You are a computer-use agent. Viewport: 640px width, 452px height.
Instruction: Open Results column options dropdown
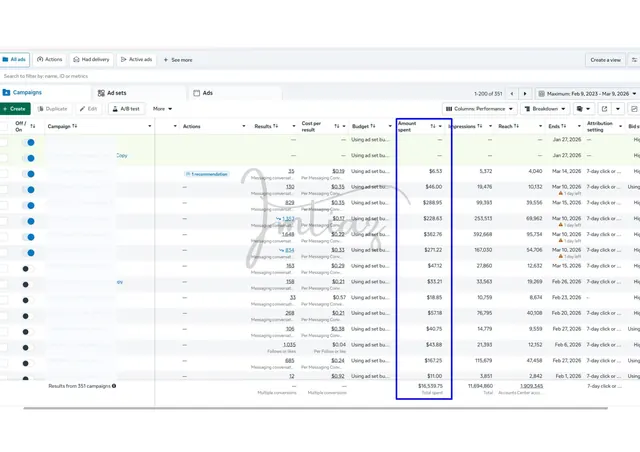click(x=294, y=127)
